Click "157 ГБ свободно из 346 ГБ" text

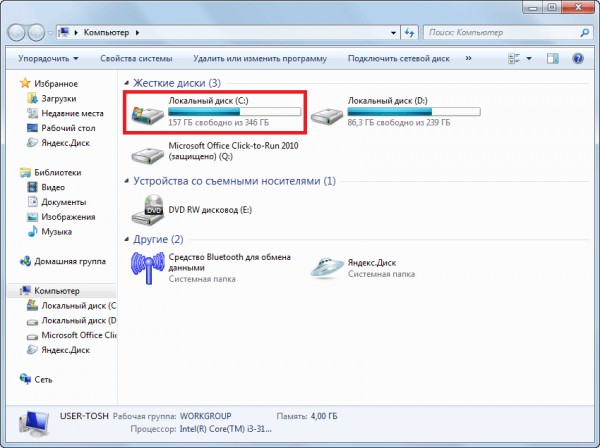pyautogui.click(x=218, y=122)
